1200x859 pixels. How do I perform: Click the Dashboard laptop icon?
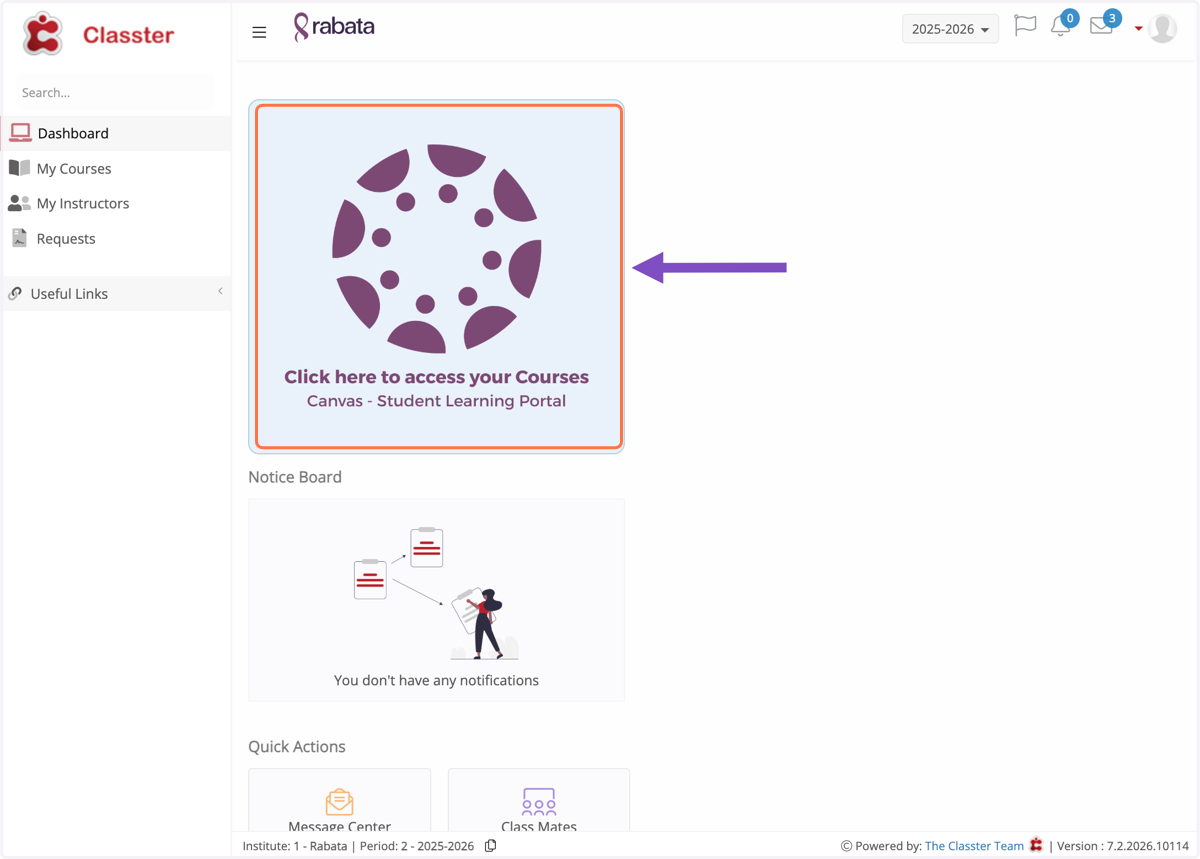point(20,133)
